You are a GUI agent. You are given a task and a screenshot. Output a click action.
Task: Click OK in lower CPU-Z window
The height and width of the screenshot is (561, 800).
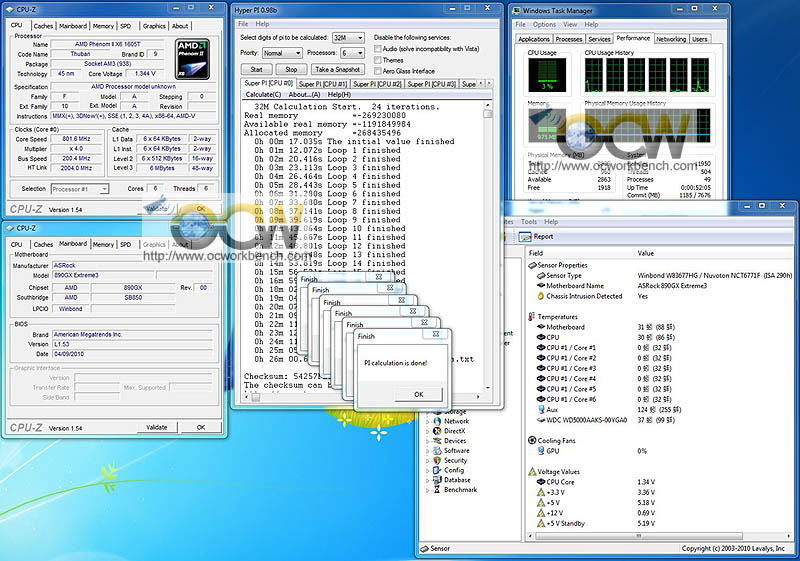coord(201,427)
